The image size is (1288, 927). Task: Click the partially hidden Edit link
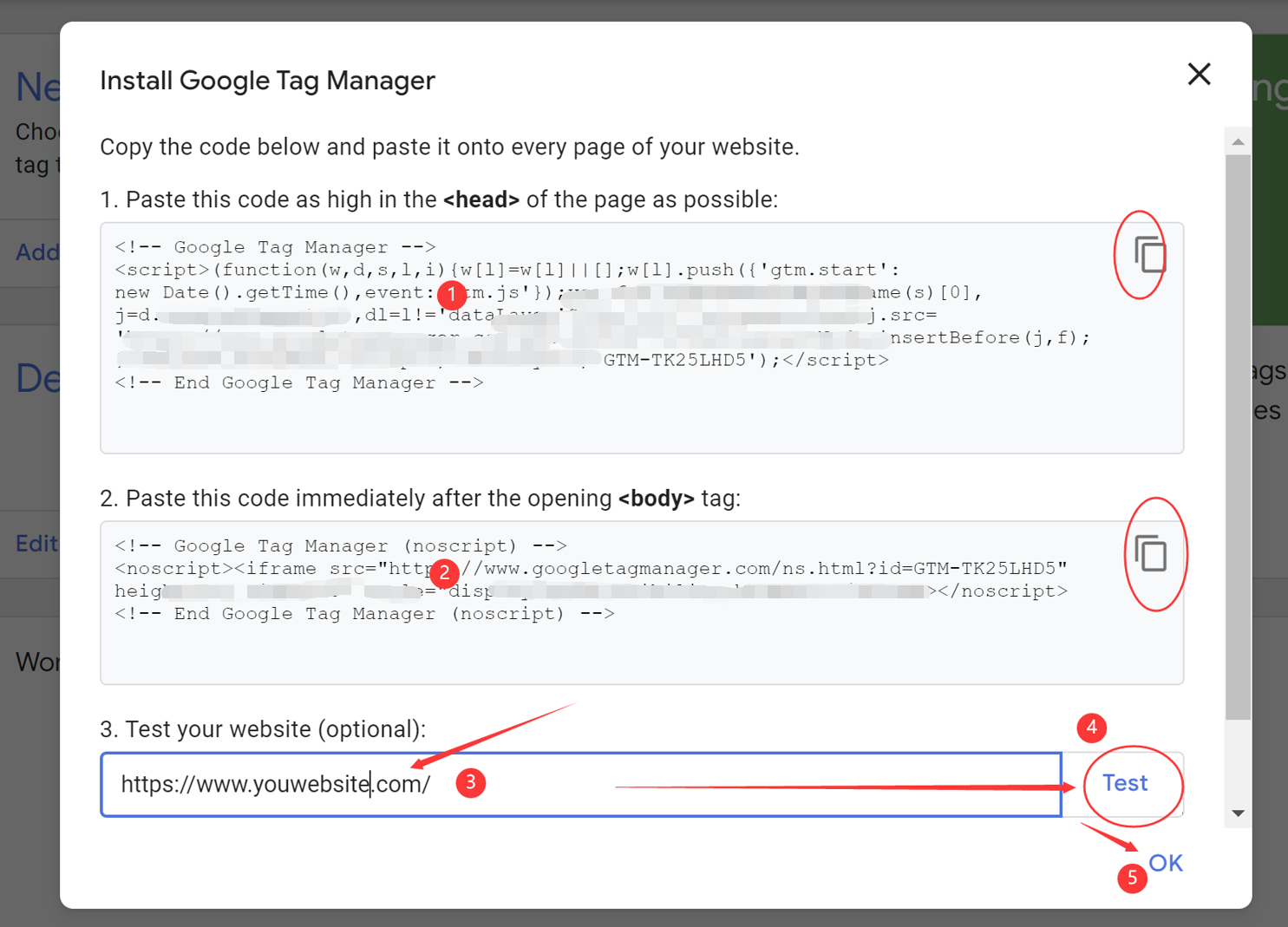(37, 544)
